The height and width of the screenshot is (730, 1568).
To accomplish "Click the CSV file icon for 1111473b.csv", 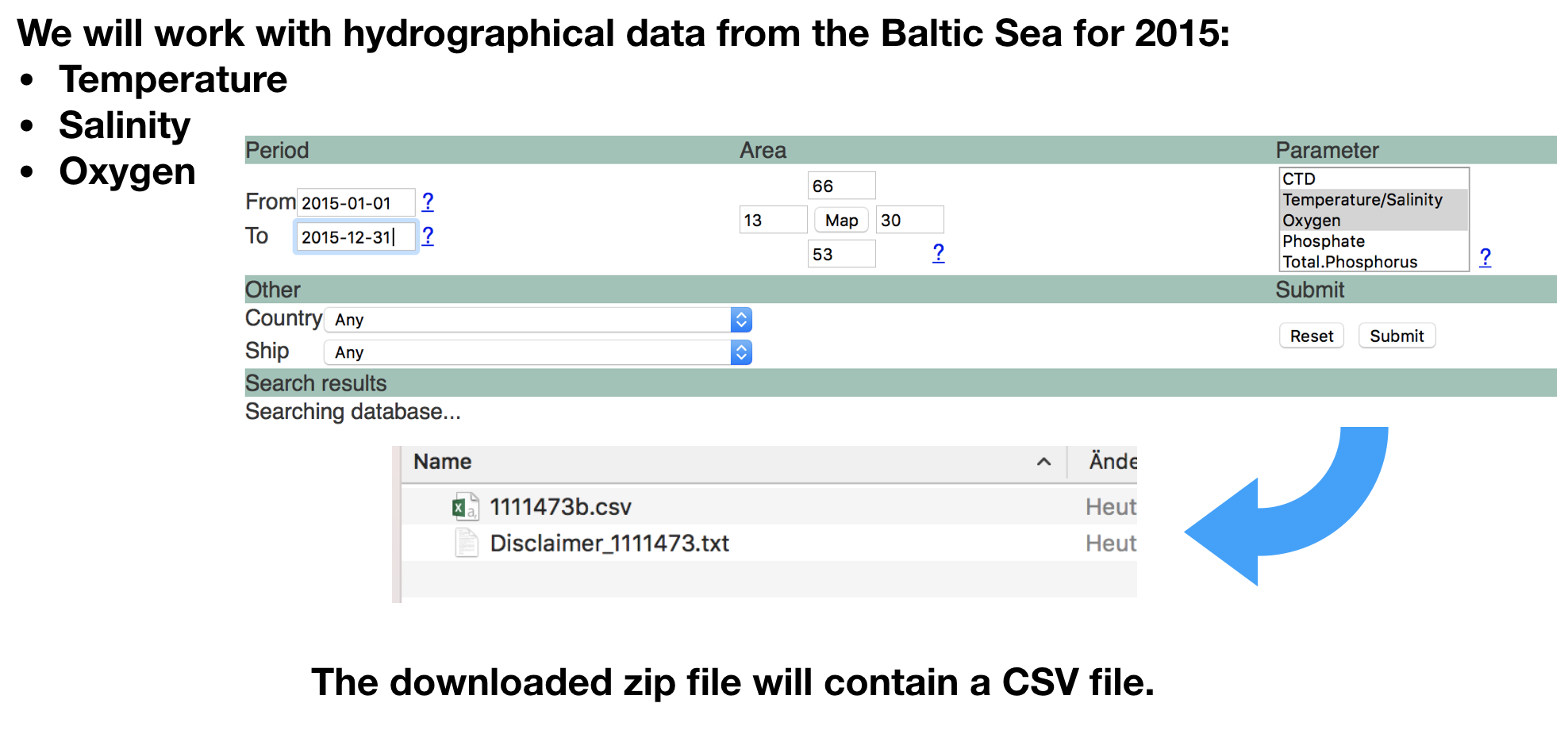I will pos(464,507).
